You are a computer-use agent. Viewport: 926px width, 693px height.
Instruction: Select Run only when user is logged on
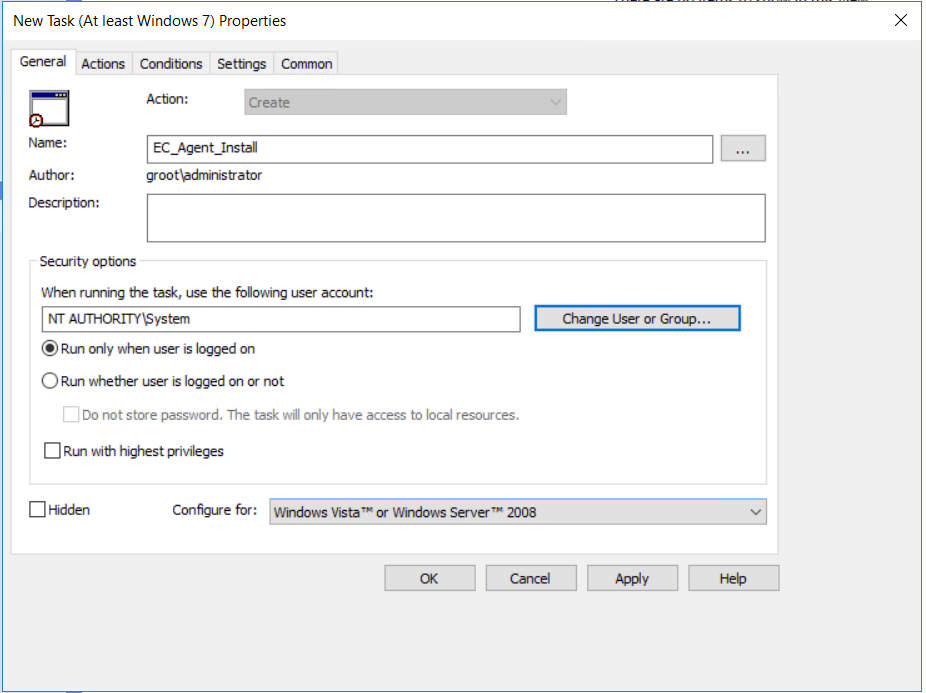[x=49, y=349]
